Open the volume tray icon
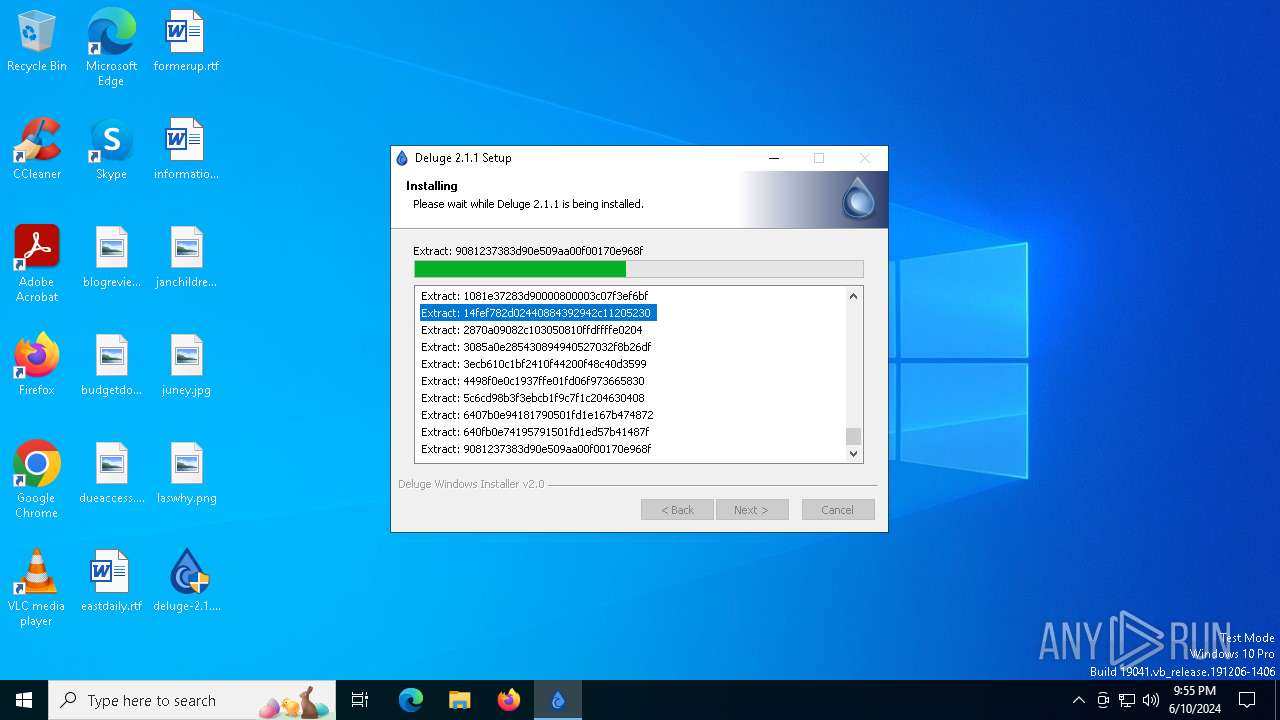 [x=1151, y=700]
